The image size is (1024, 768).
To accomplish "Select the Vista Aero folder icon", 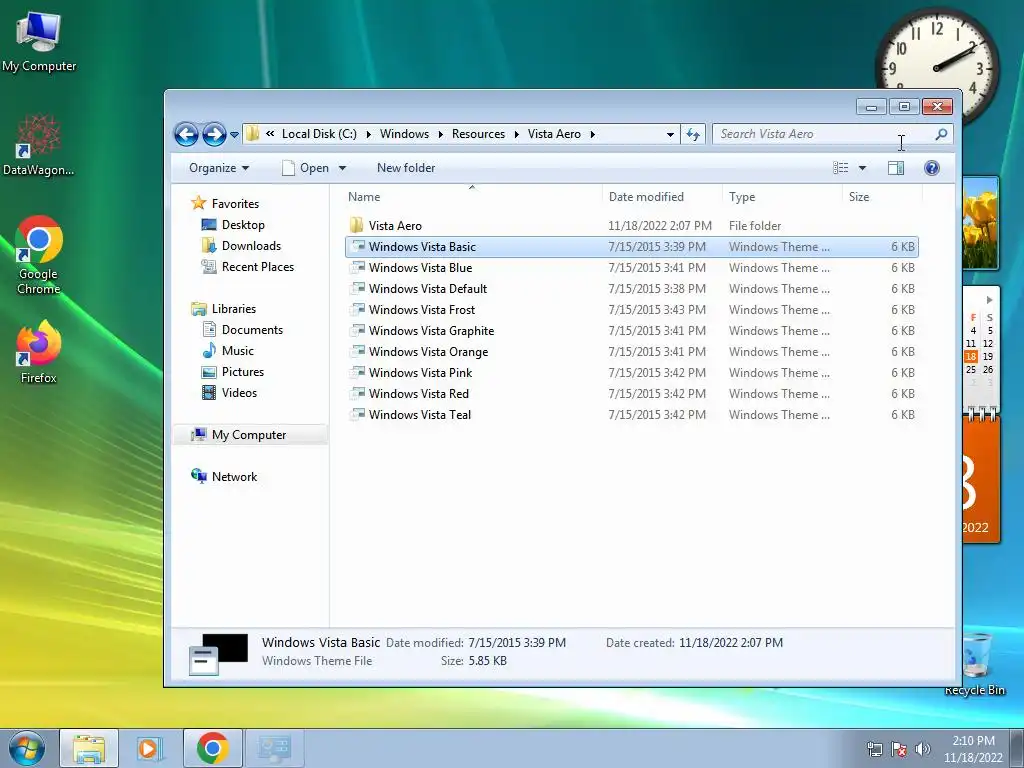I will 357,225.
